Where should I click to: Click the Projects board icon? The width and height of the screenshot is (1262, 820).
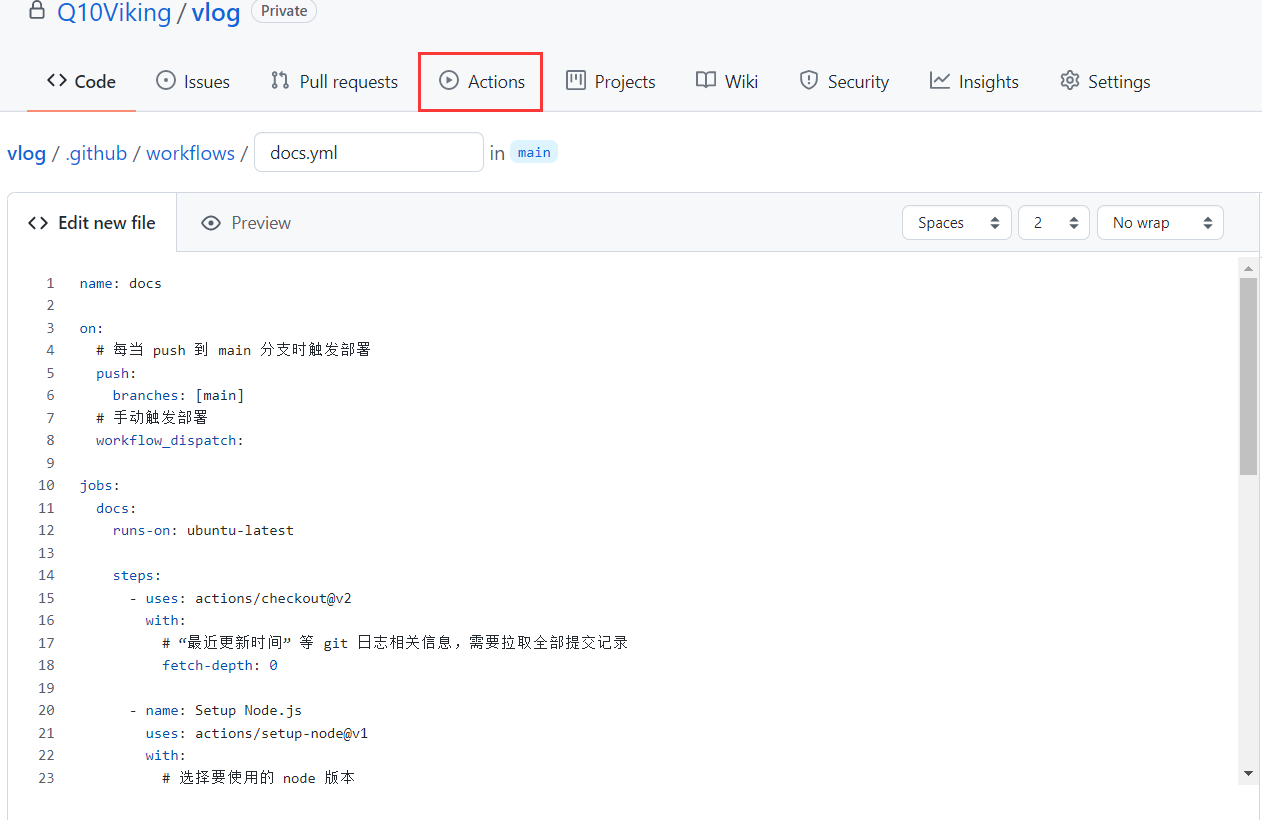576,81
